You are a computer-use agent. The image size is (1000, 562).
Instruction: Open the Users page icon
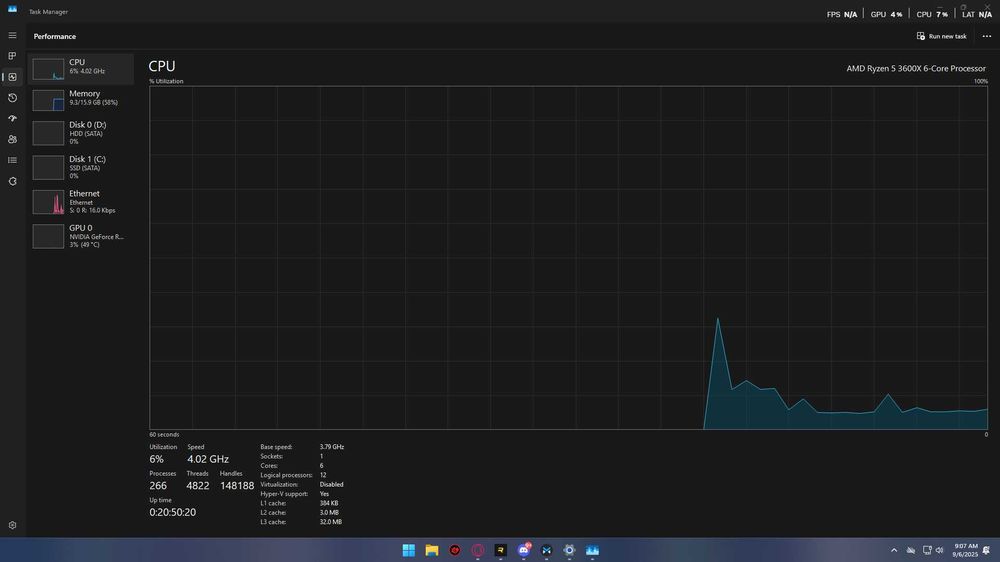12,139
